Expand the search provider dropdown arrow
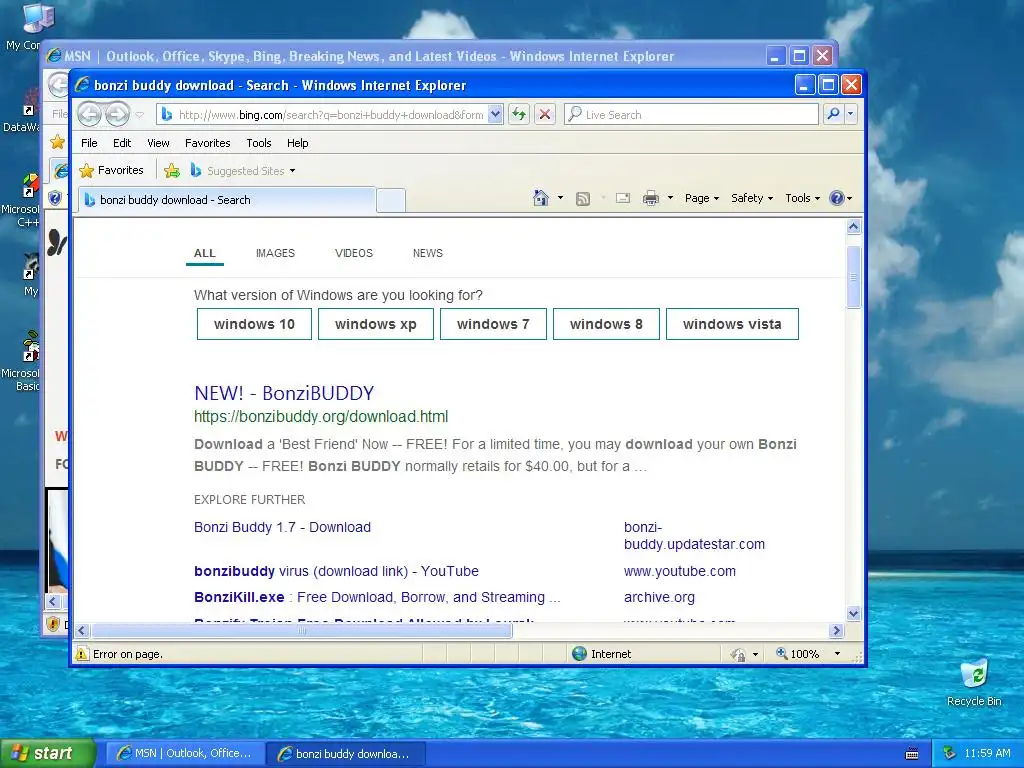Screen dimensions: 1024x768 (850, 114)
